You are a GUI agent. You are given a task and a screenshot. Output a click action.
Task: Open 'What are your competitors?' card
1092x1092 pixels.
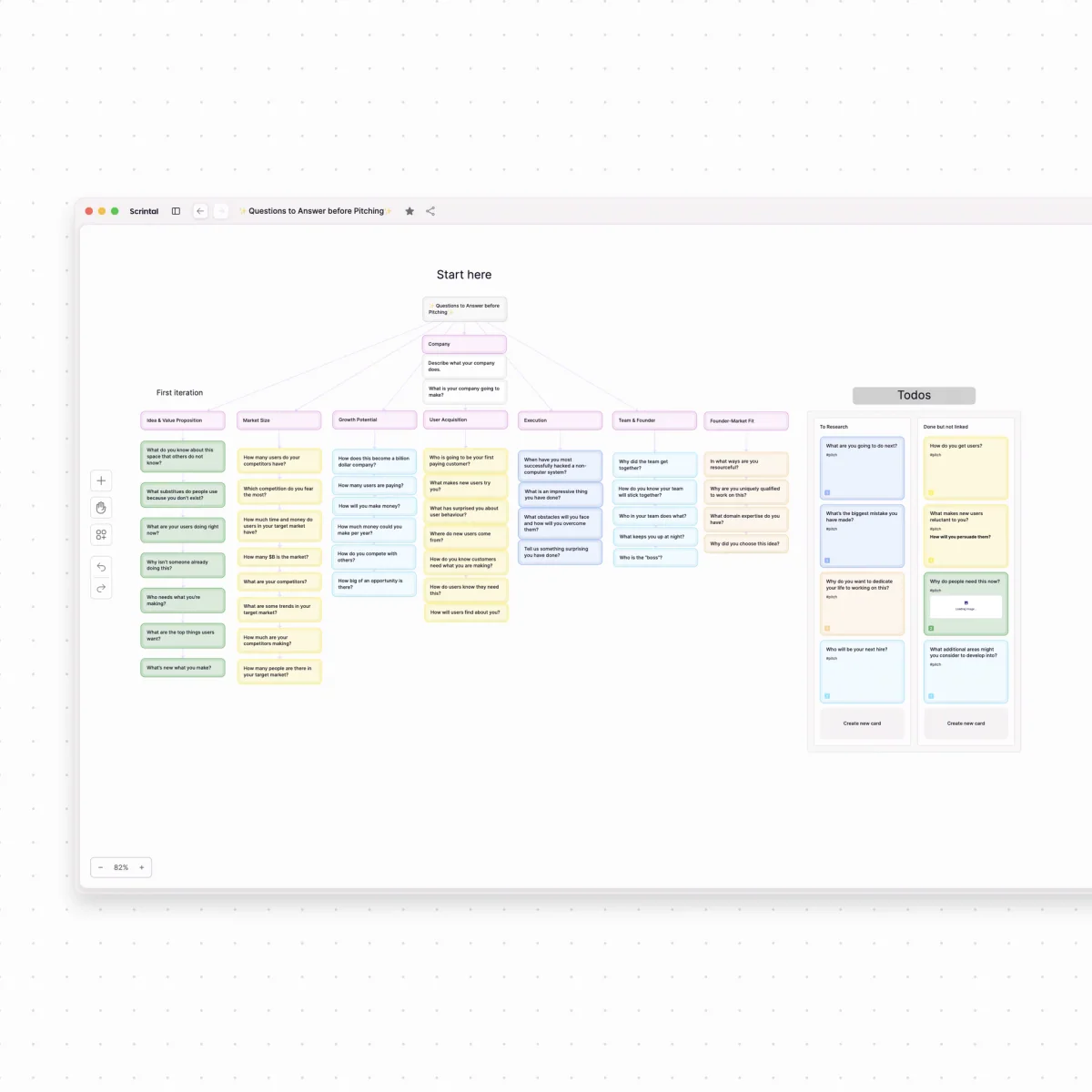coord(279,581)
